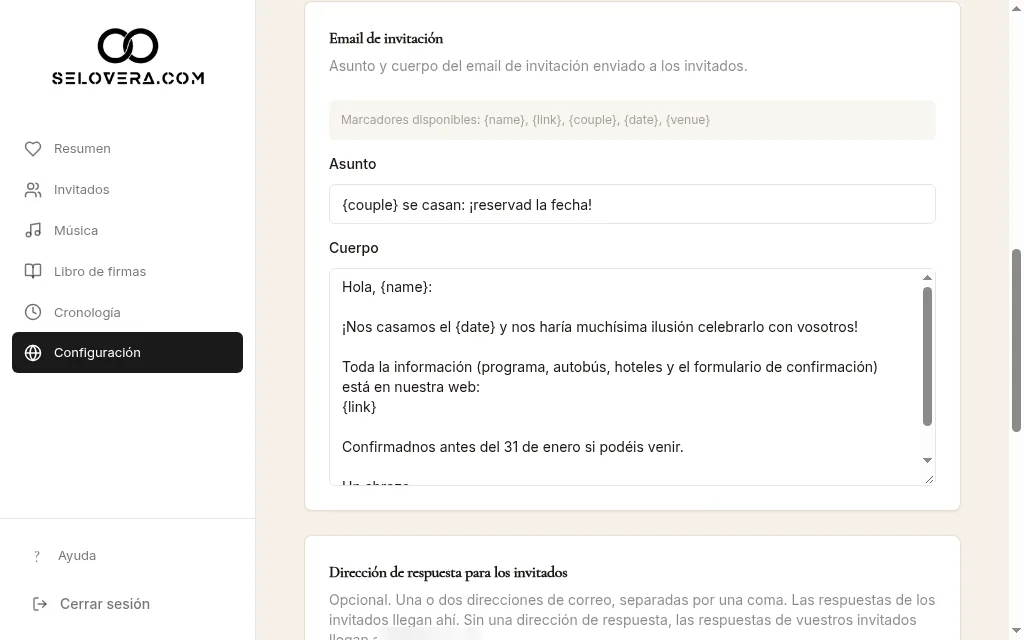Click the logout arrow icon beside Cerrar sesión

coord(40,604)
